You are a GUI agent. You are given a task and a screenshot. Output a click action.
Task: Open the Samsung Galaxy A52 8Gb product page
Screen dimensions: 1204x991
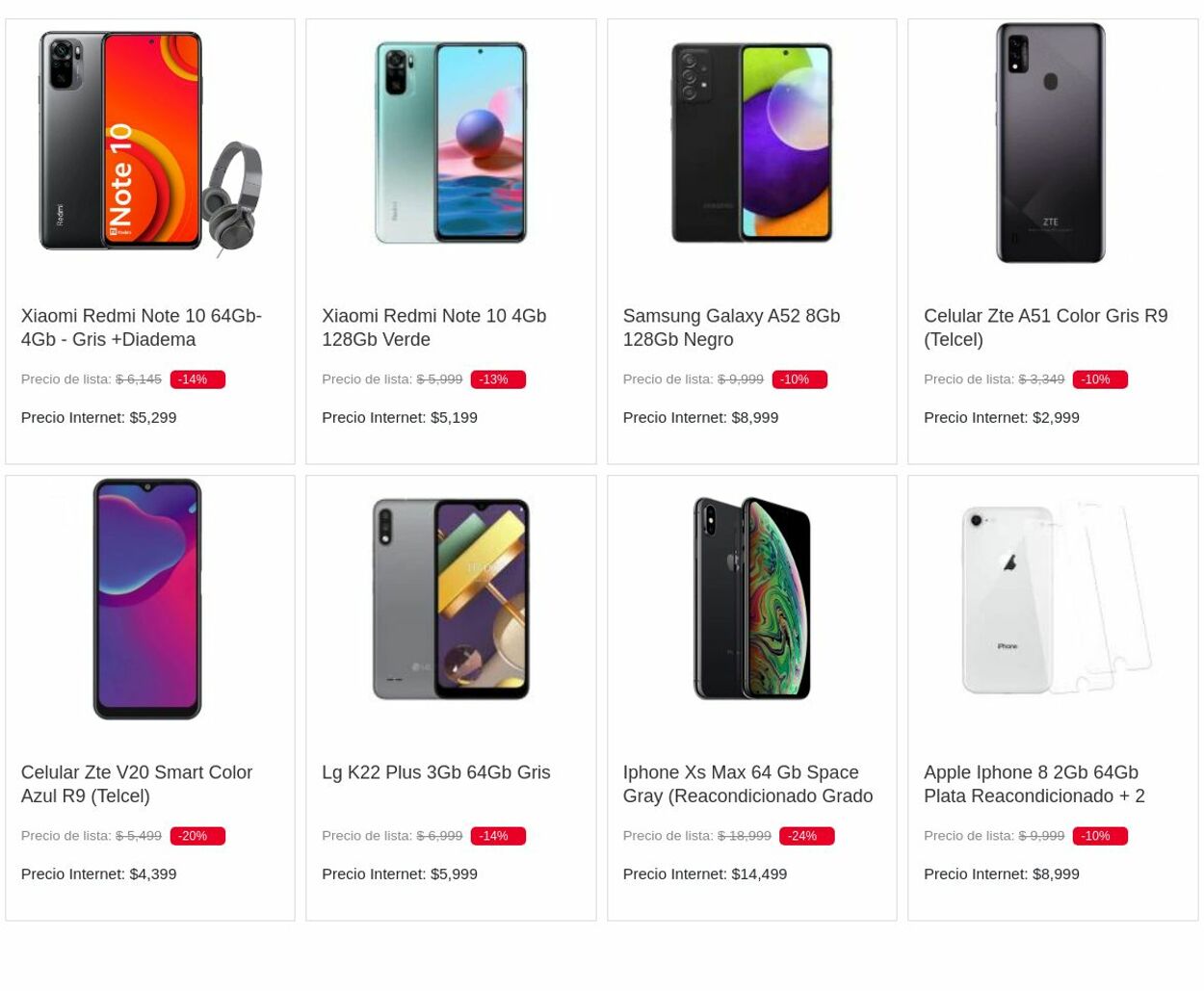coord(730,327)
